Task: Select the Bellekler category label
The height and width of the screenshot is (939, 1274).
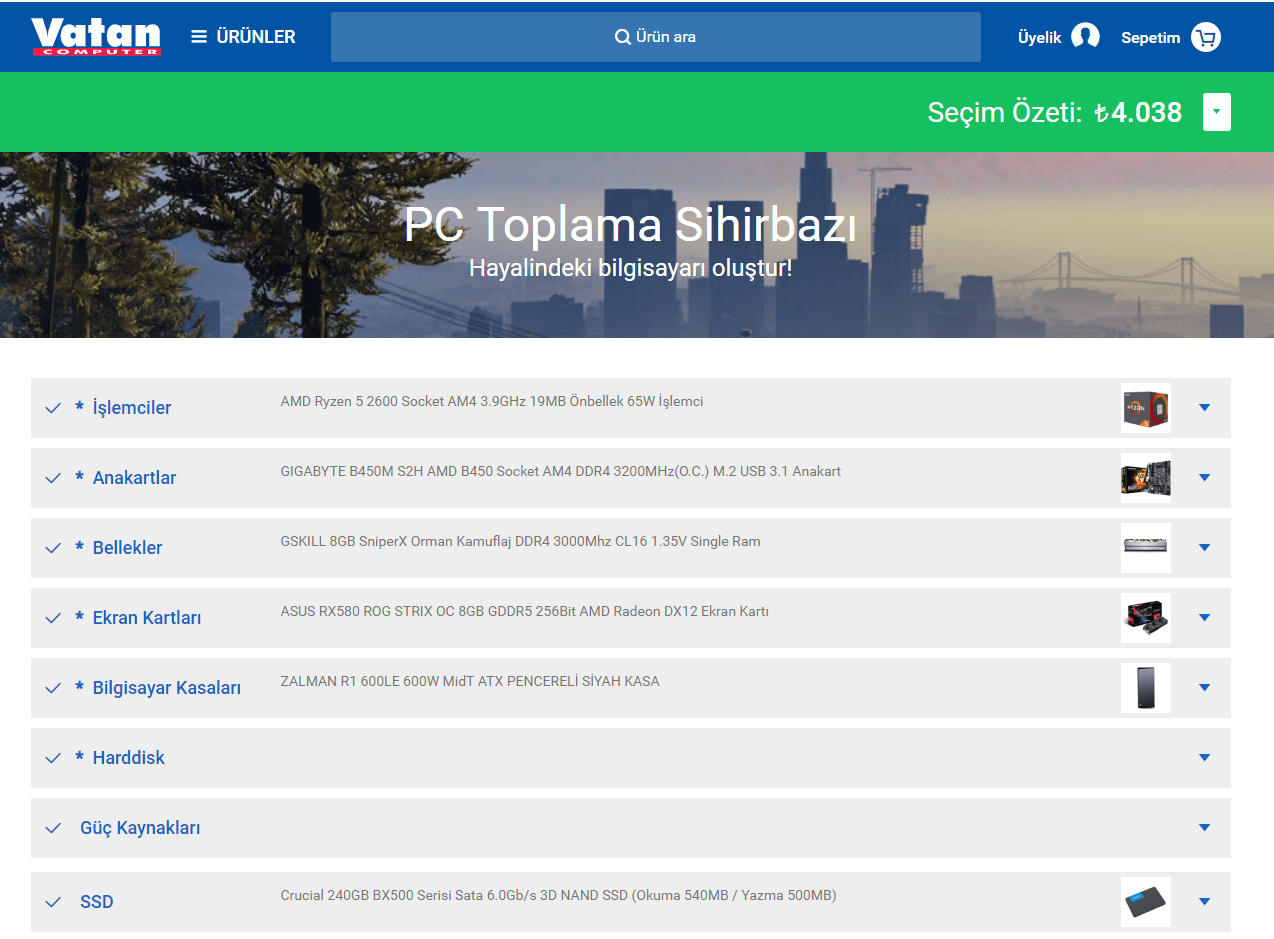Action: pyautogui.click(x=127, y=548)
